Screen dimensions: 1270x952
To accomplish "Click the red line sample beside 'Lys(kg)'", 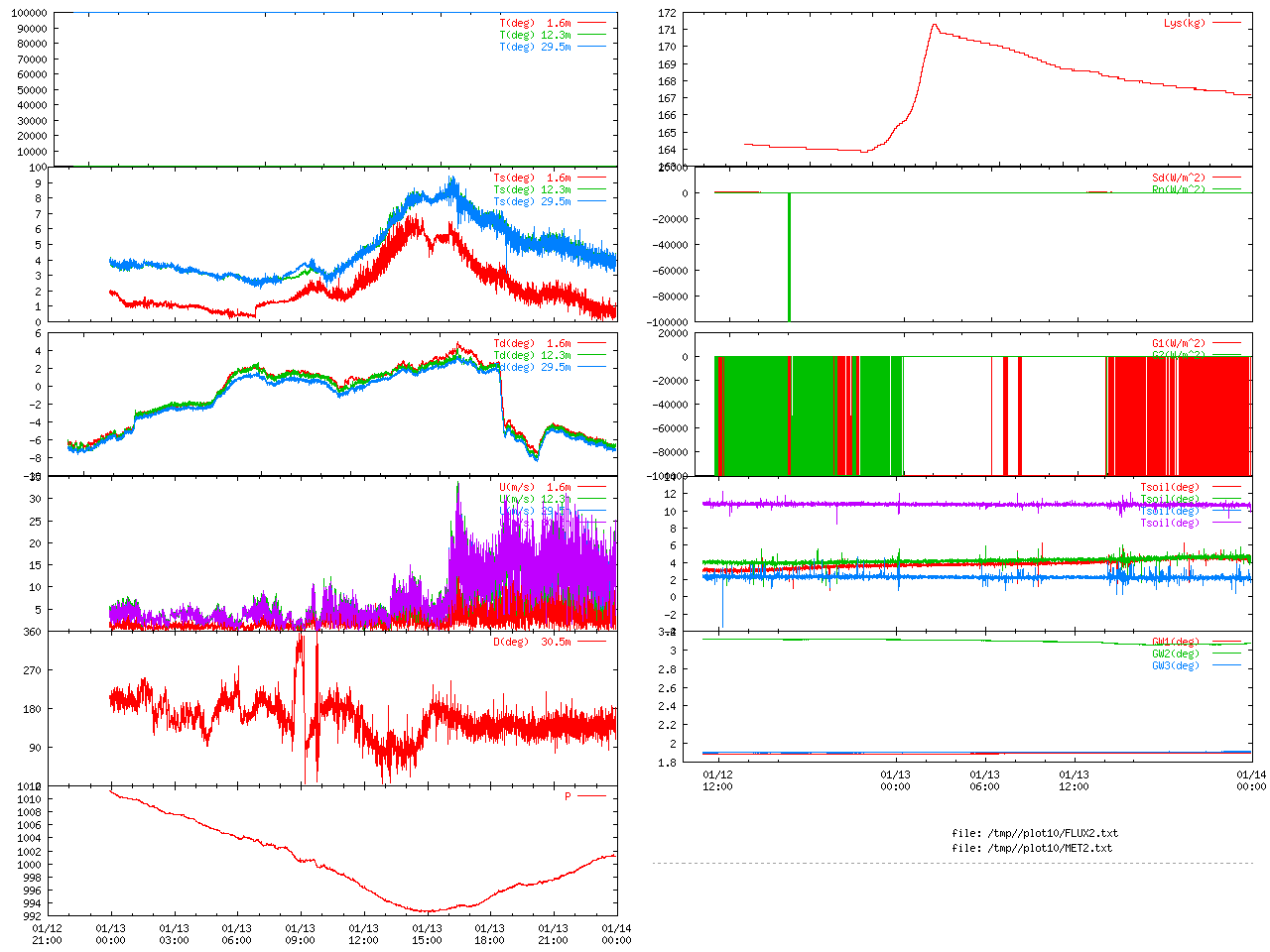I will (1226, 23).
